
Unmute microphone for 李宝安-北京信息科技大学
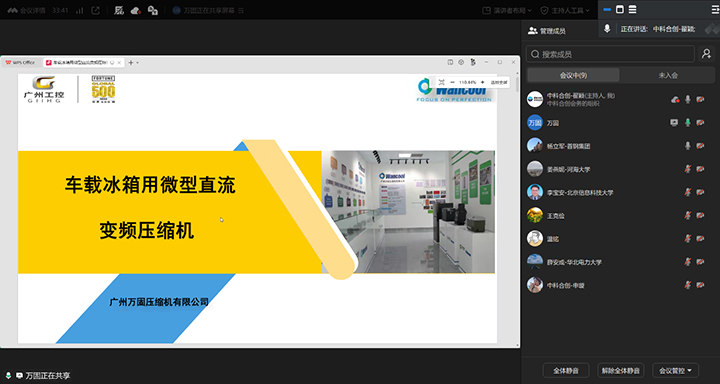tap(688, 192)
